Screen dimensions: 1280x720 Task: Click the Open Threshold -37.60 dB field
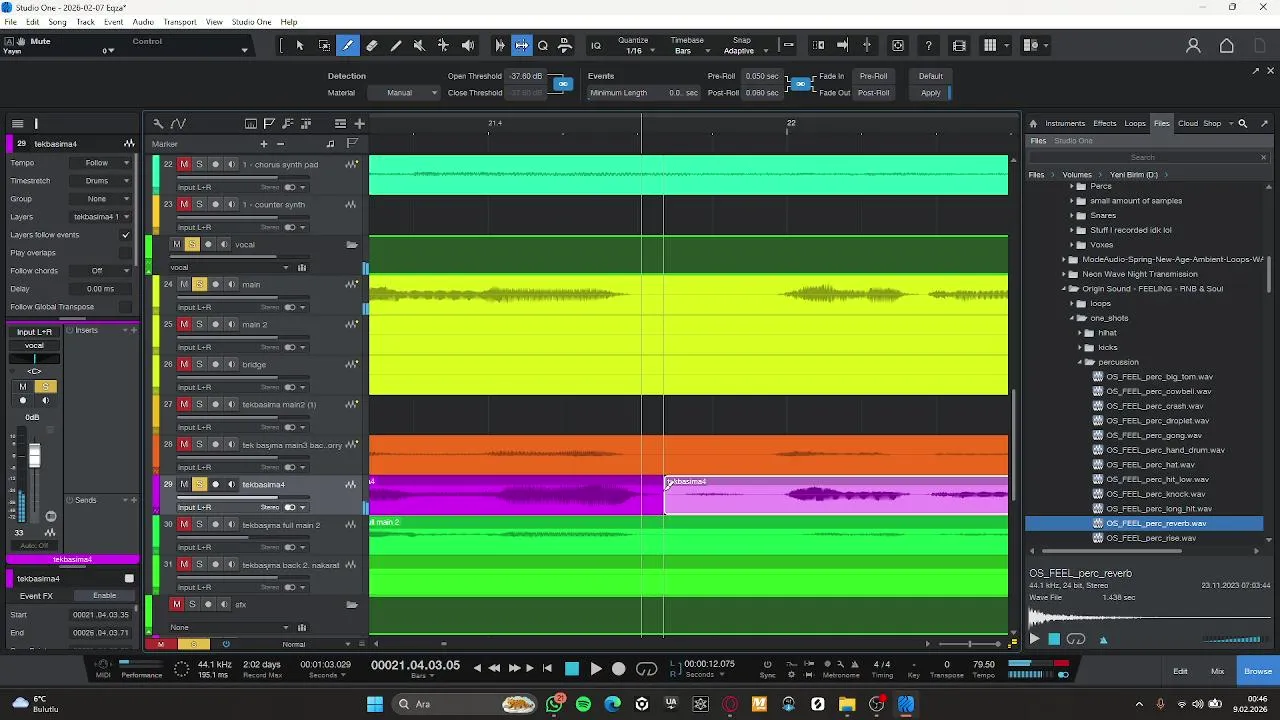525,76
